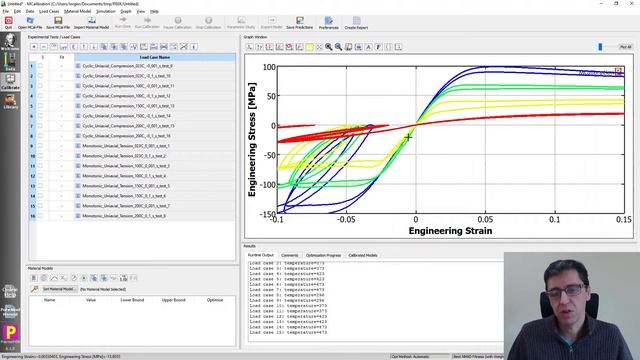Toggle checkbox for load case row 4
The height and width of the screenshot is (360, 640).
coord(40,96)
